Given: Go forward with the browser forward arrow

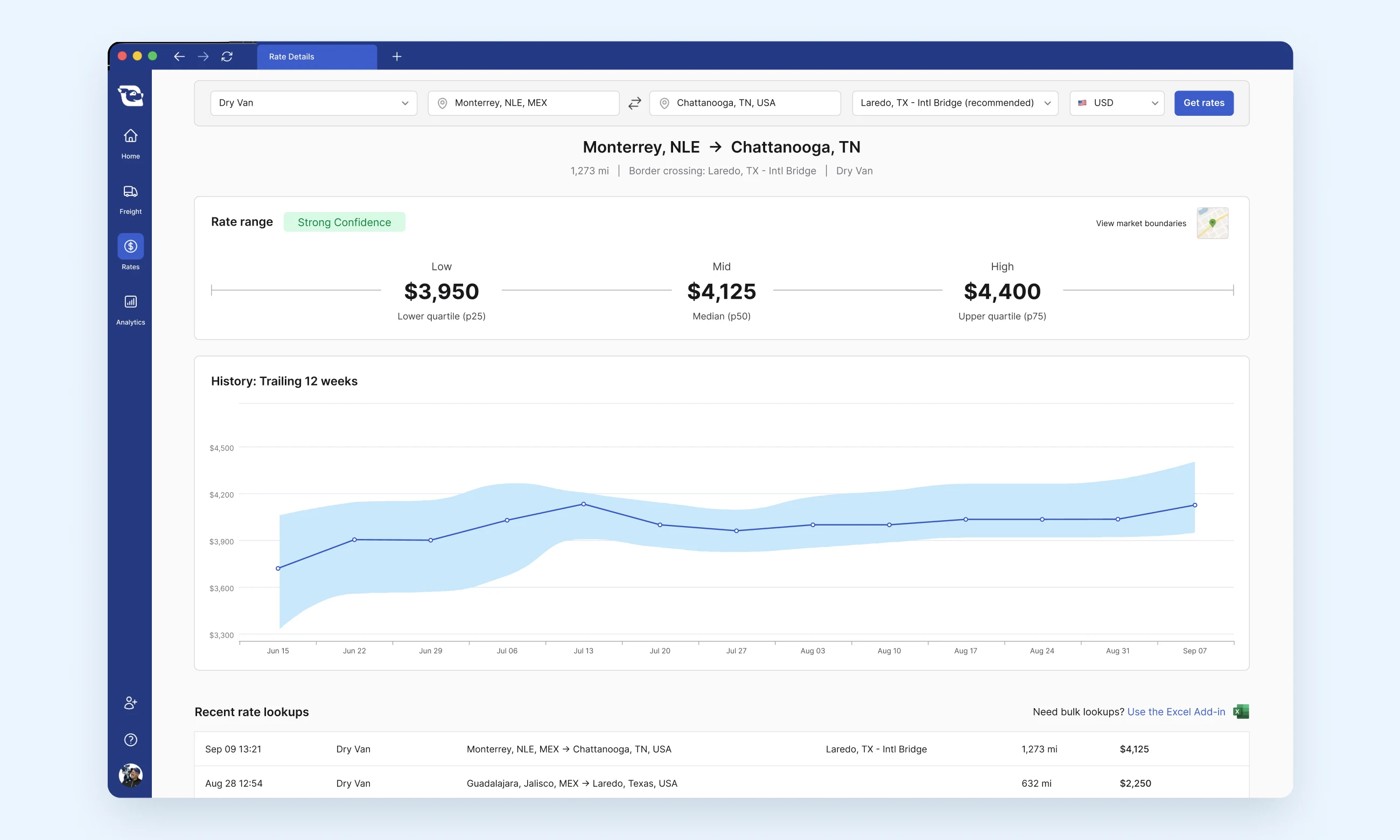Looking at the screenshot, I should tap(203, 57).
